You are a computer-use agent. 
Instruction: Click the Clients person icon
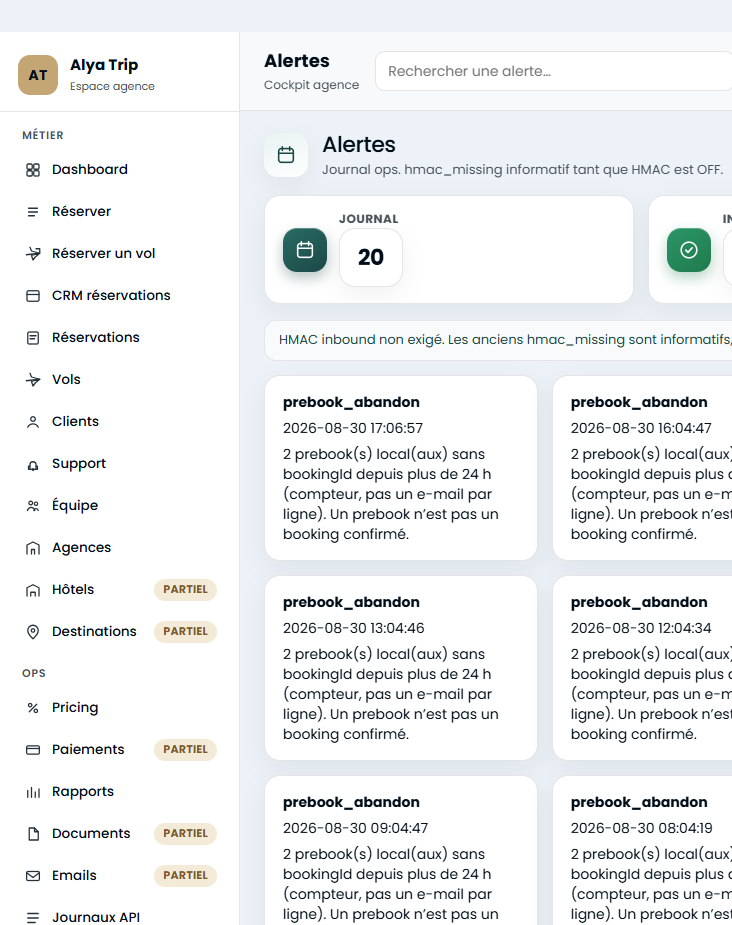pos(33,422)
